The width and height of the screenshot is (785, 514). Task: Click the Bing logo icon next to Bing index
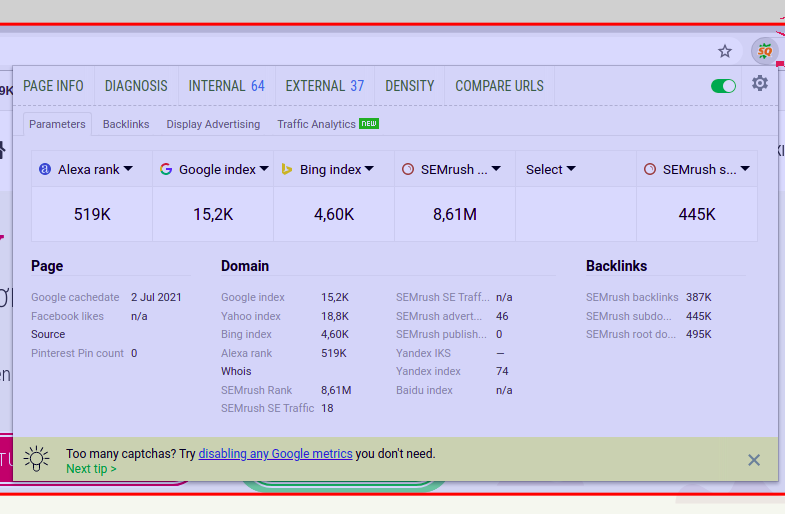pyautogui.click(x=287, y=169)
